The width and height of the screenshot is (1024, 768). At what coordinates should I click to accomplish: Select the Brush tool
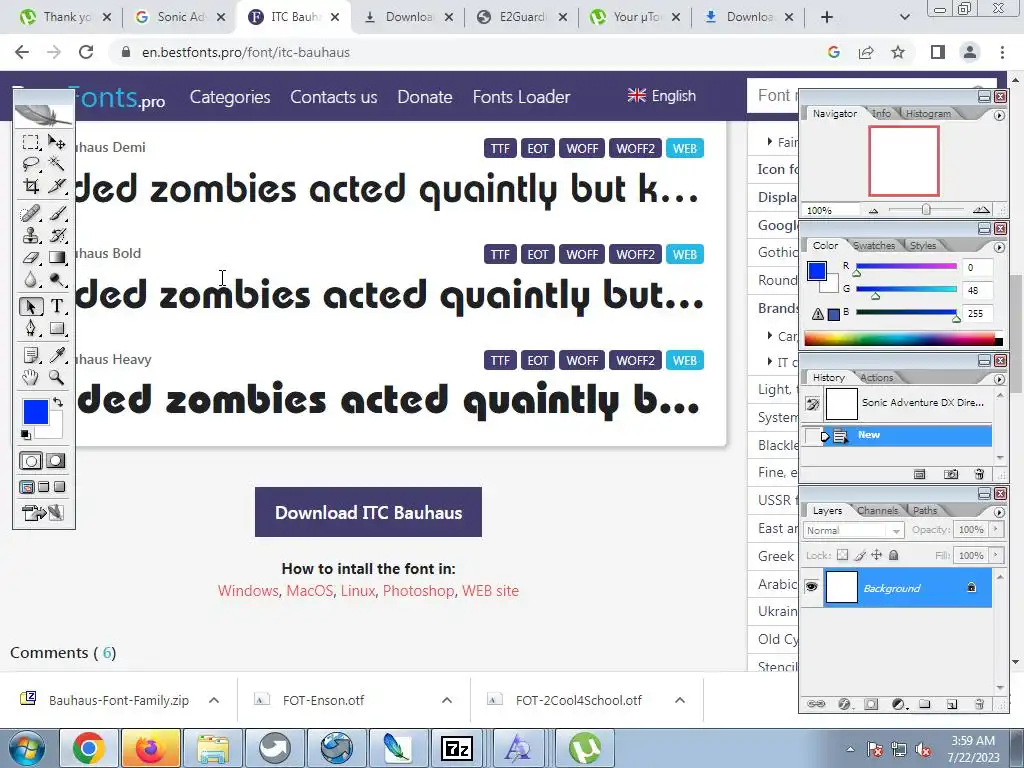point(57,213)
